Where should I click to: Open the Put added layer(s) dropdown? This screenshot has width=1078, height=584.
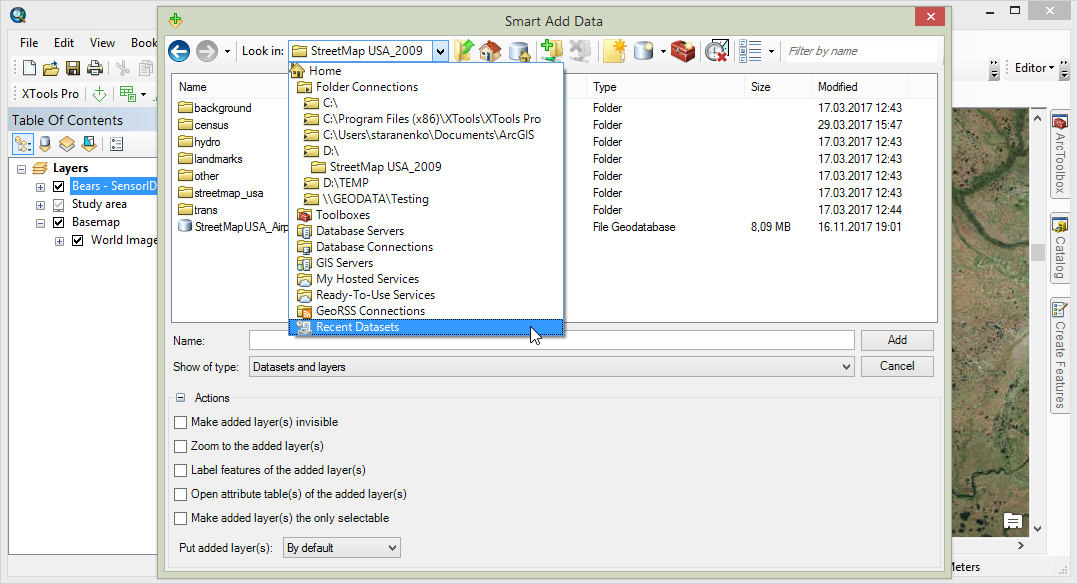pos(342,548)
